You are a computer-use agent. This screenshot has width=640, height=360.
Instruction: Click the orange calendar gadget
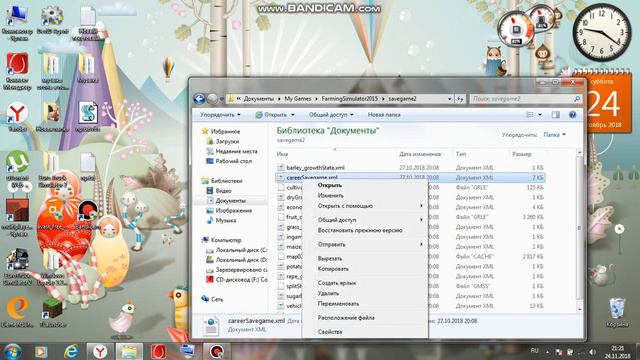pyautogui.click(x=605, y=102)
